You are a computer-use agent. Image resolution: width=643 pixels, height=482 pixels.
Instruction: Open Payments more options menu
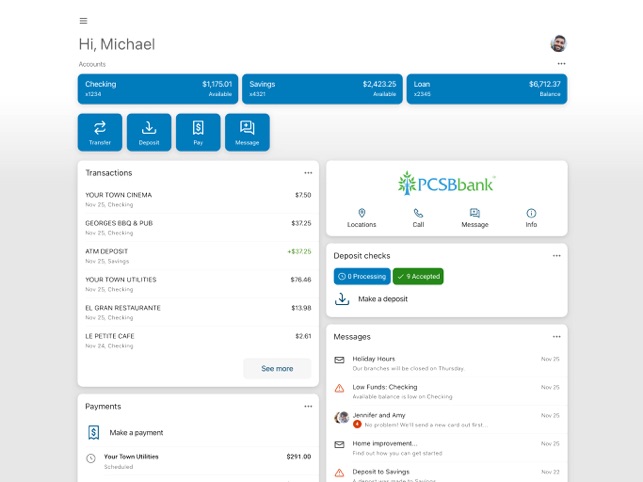click(x=308, y=406)
